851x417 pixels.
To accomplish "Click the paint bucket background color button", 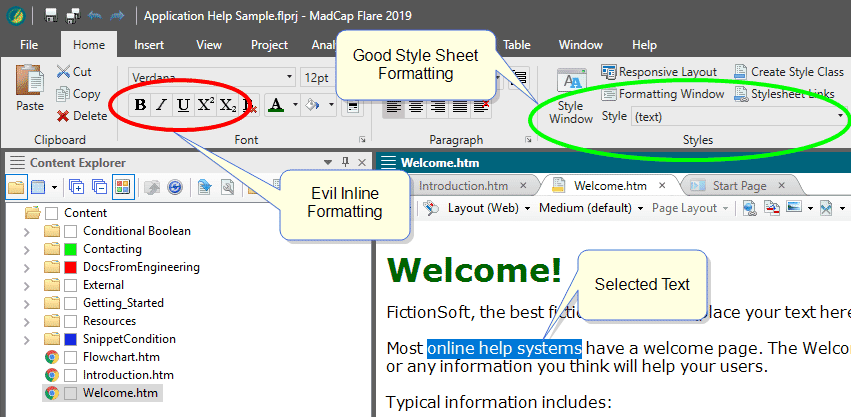I will coord(313,105).
